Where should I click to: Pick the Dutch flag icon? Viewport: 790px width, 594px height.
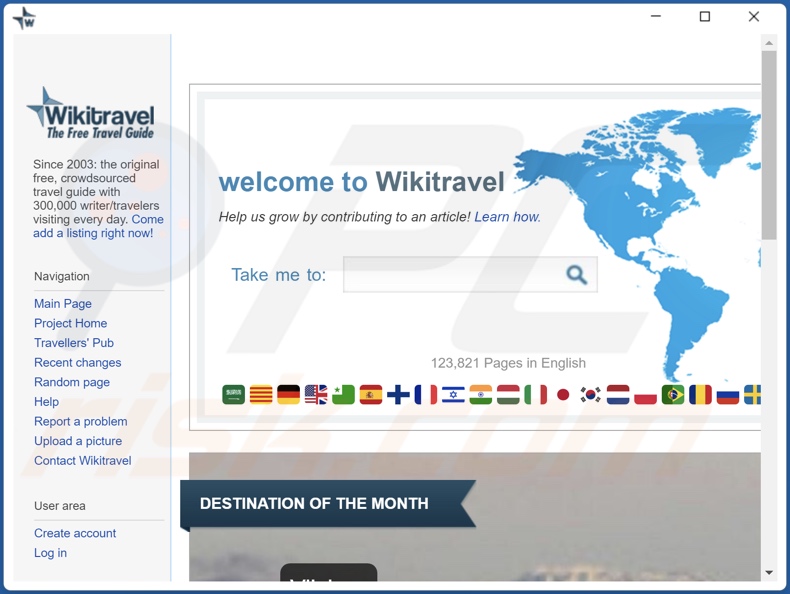point(618,394)
